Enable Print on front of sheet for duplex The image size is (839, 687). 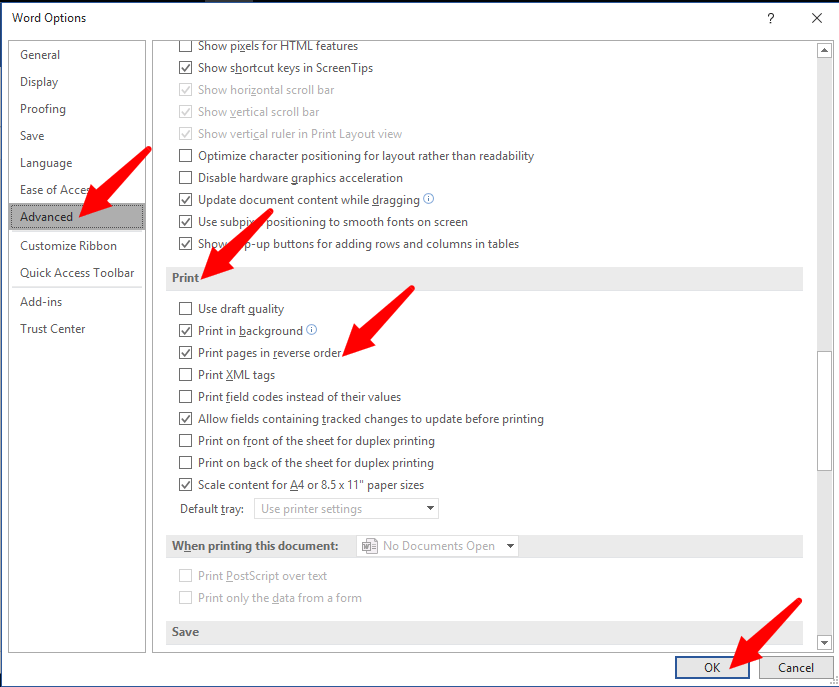[185, 440]
